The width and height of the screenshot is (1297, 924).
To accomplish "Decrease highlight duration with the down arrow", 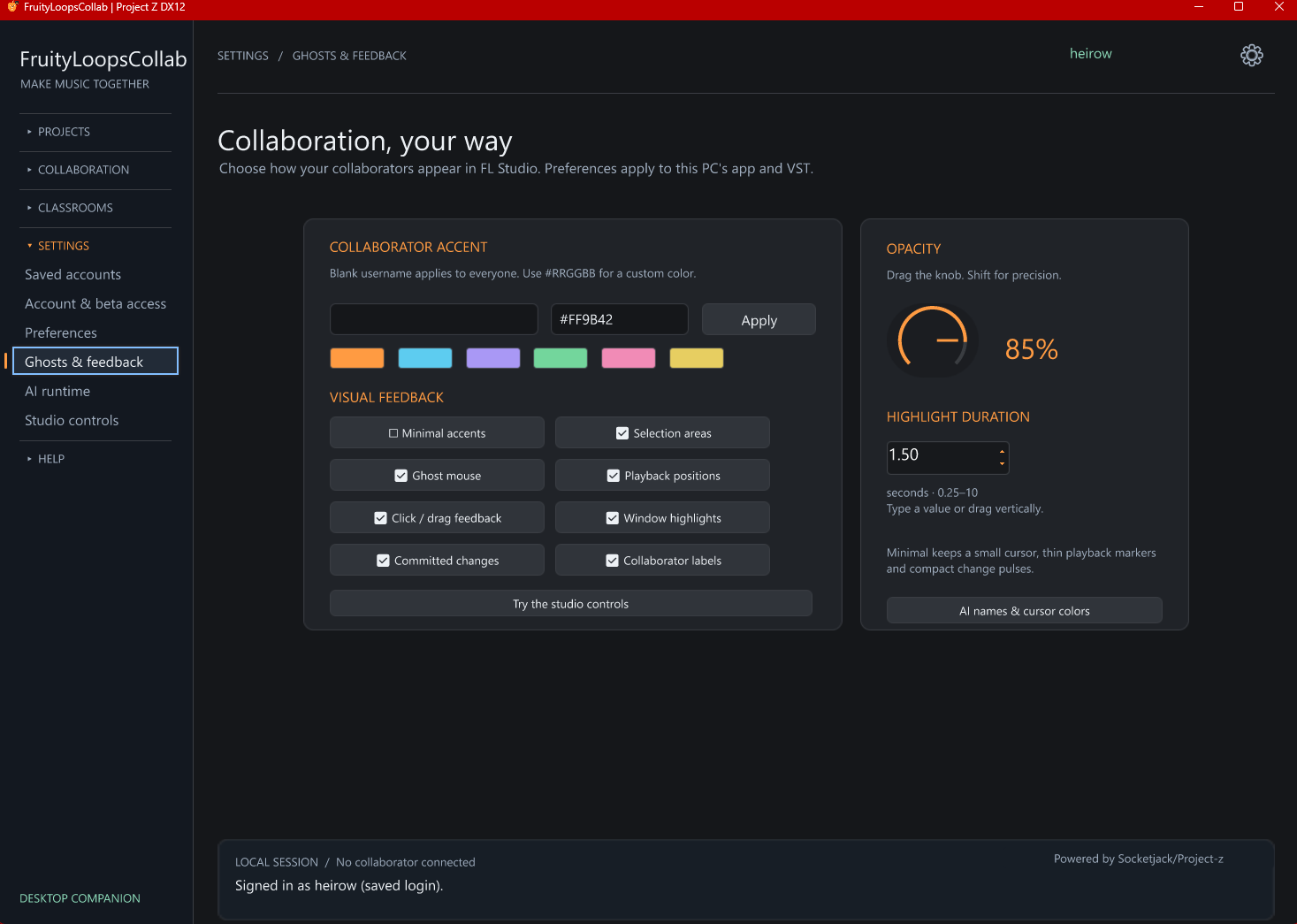I will pos(1002,463).
